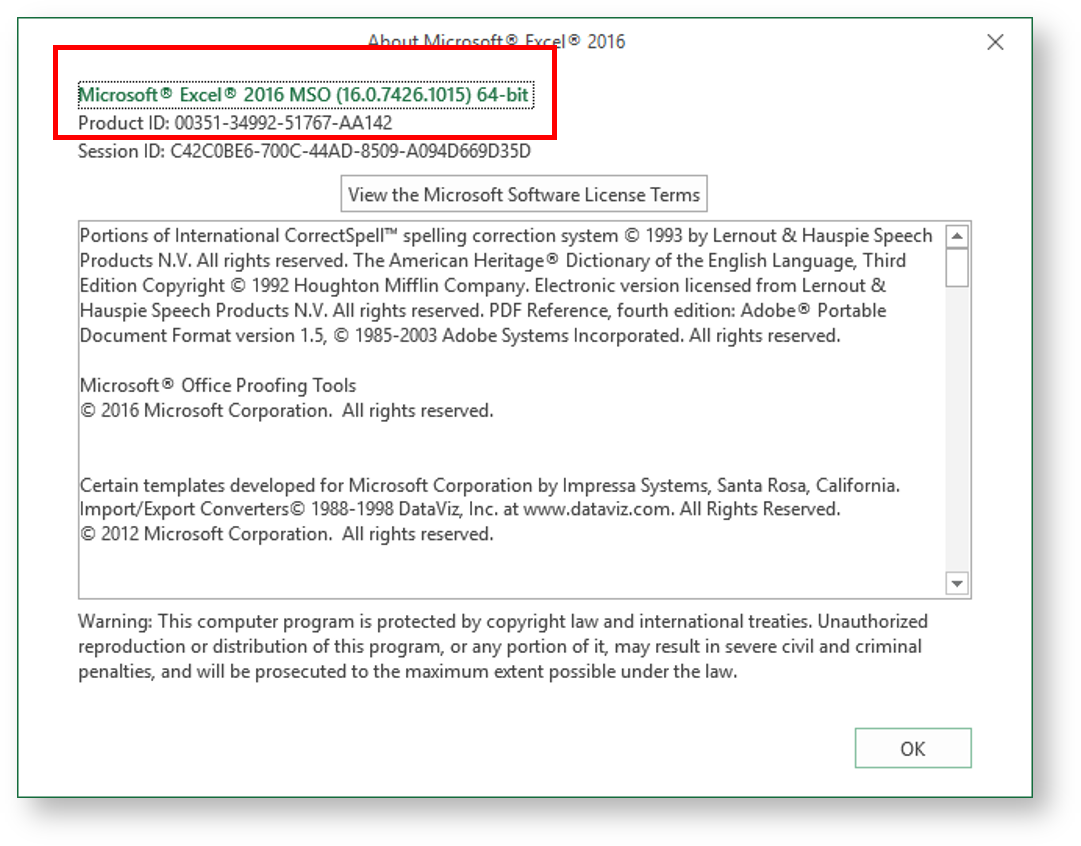
Task: Click the license text scrollbar down arrow
Action: pyautogui.click(x=957, y=583)
